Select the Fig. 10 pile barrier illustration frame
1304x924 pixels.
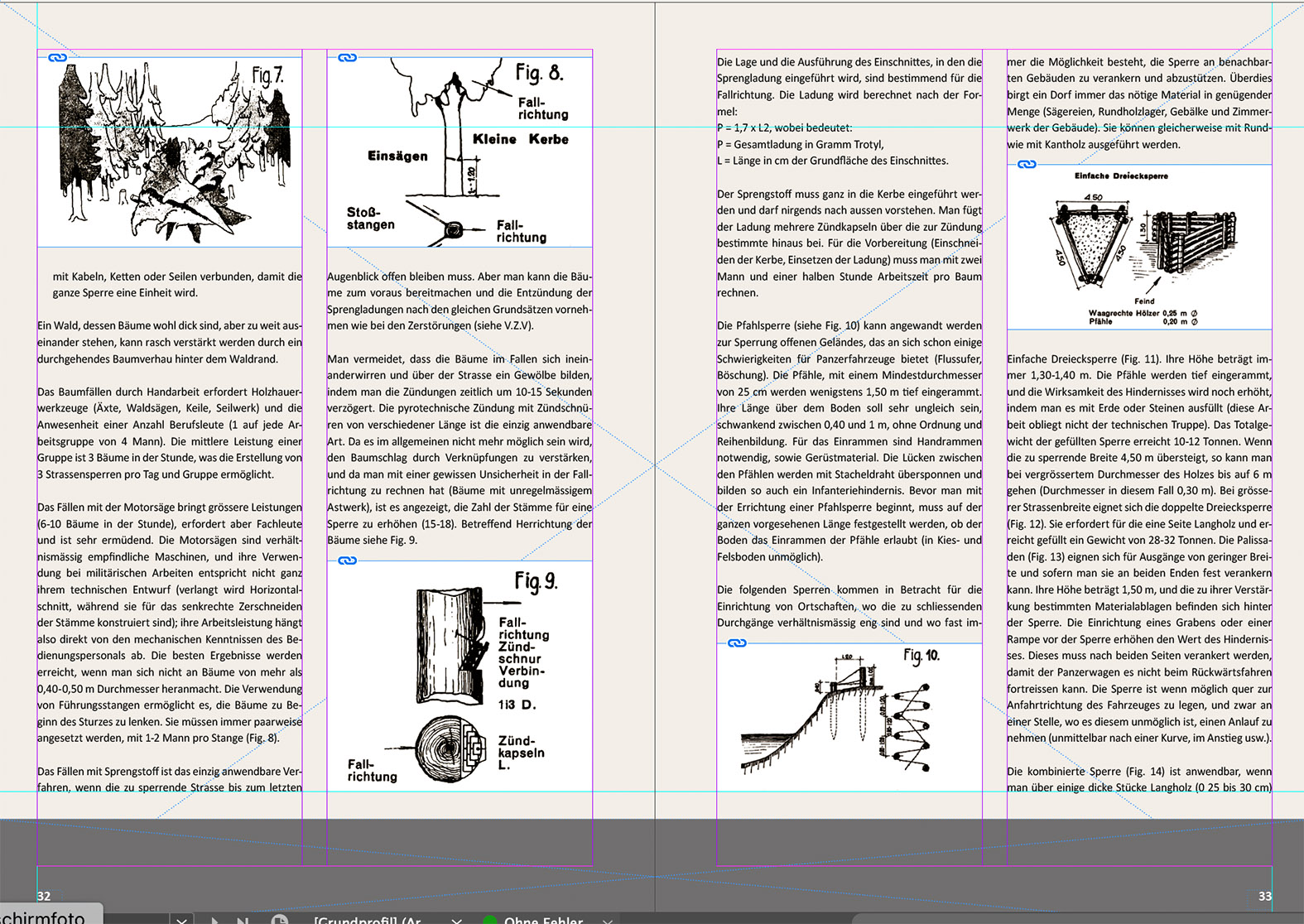(849, 717)
